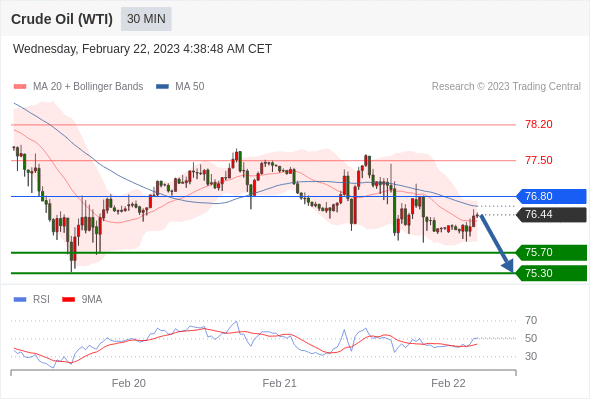Toggle the MA 20 + Bollinger Bands legend

pos(78,87)
